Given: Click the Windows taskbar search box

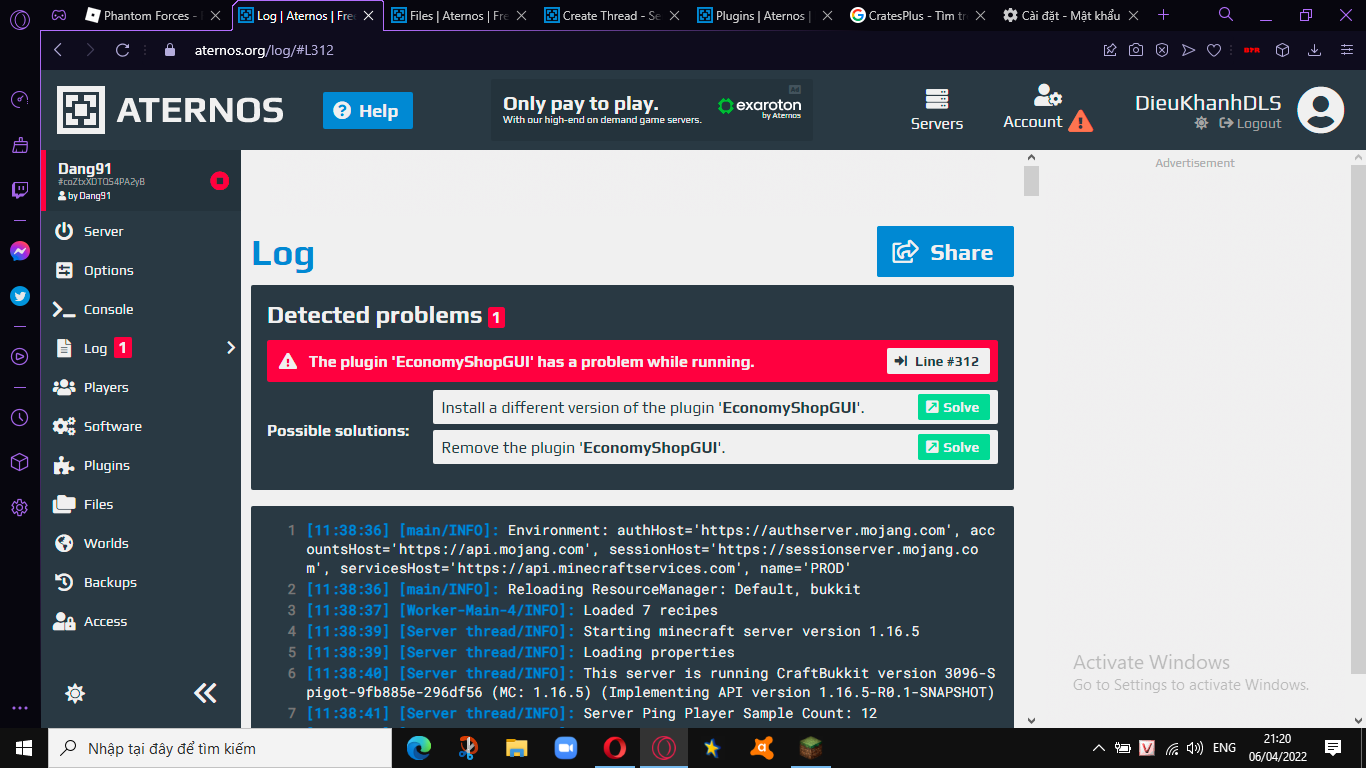Looking at the screenshot, I should pos(220,748).
